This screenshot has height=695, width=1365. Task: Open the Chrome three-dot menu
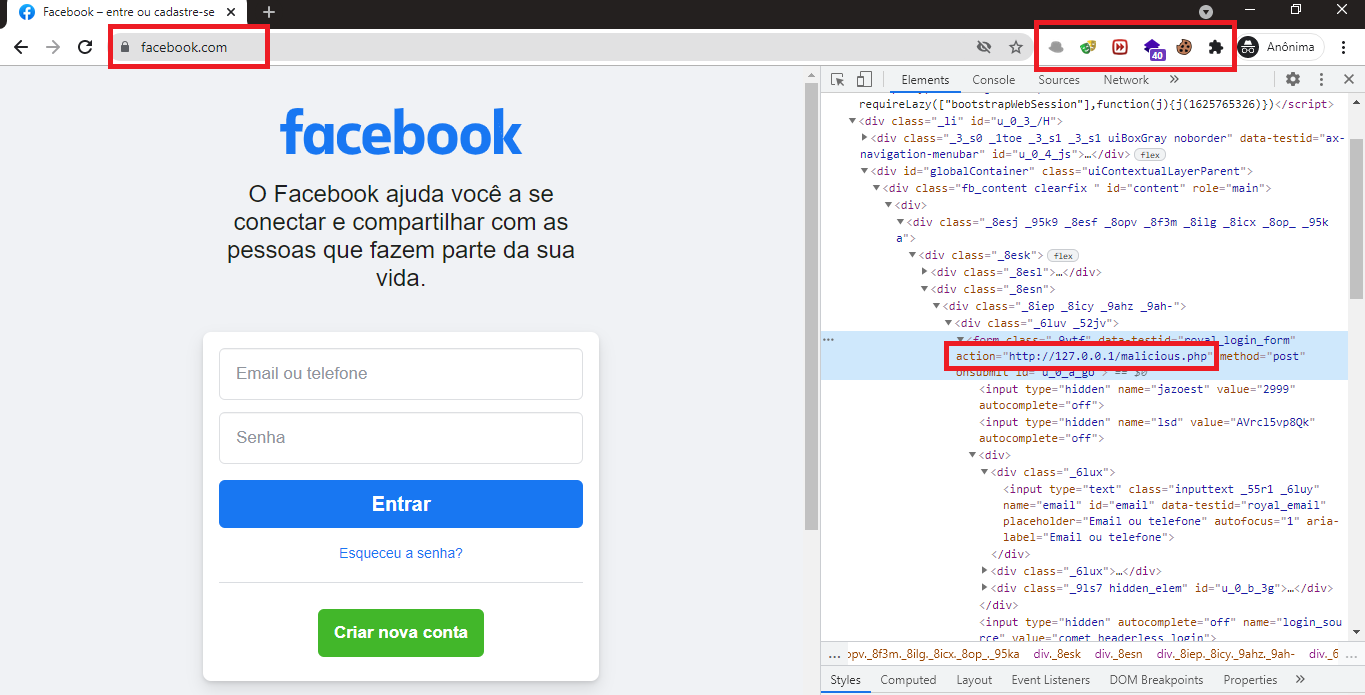[x=1344, y=47]
